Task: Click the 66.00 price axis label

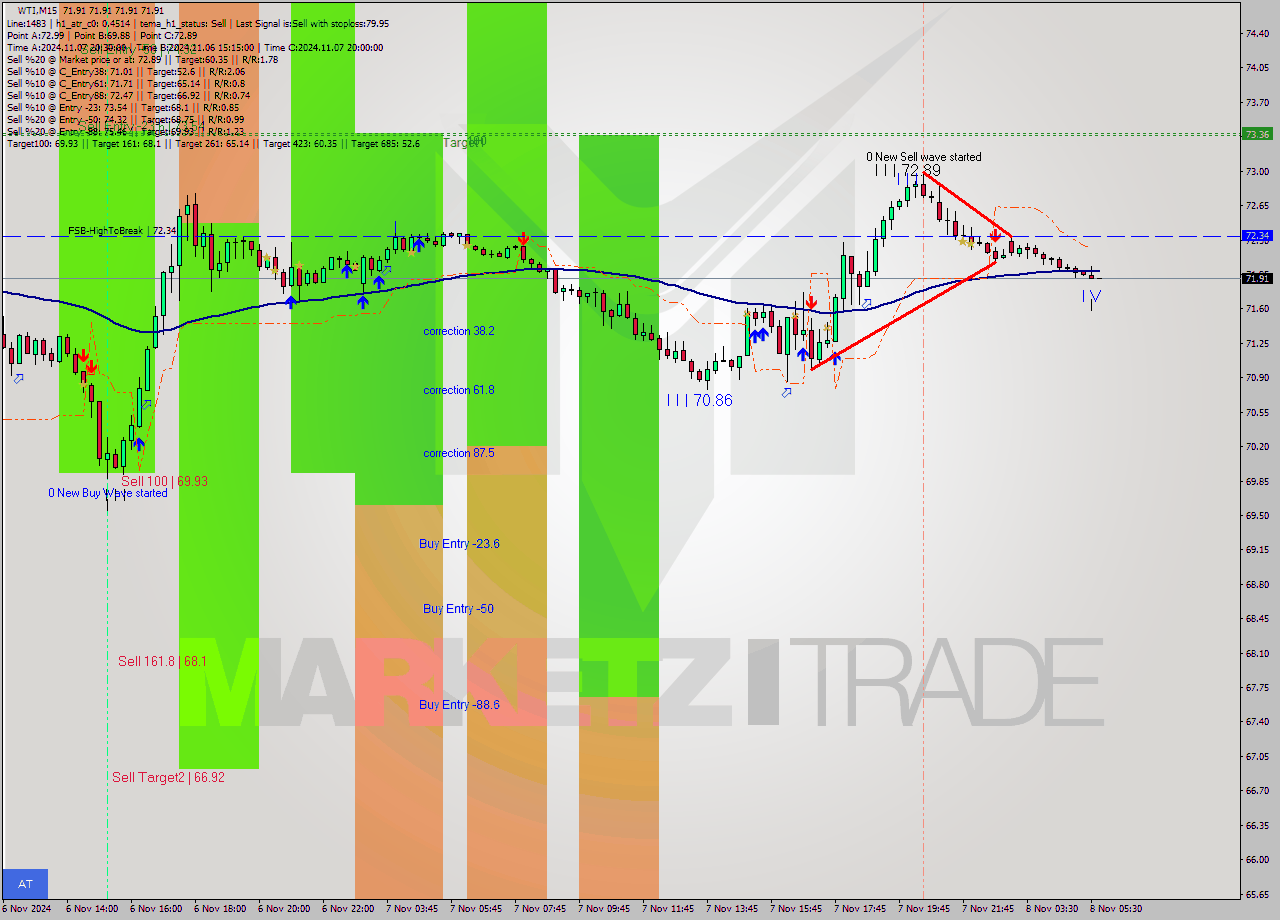Action: (1257, 860)
